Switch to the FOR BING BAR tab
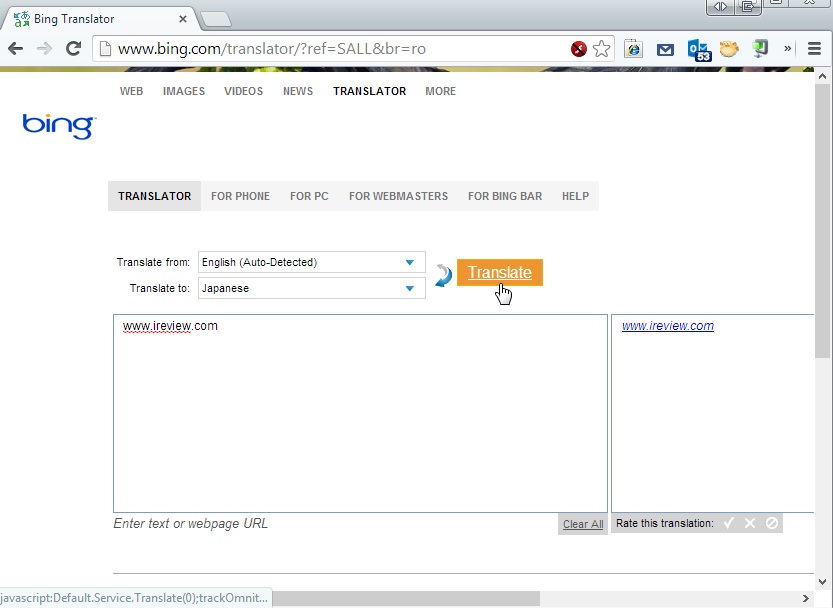 pyautogui.click(x=505, y=196)
